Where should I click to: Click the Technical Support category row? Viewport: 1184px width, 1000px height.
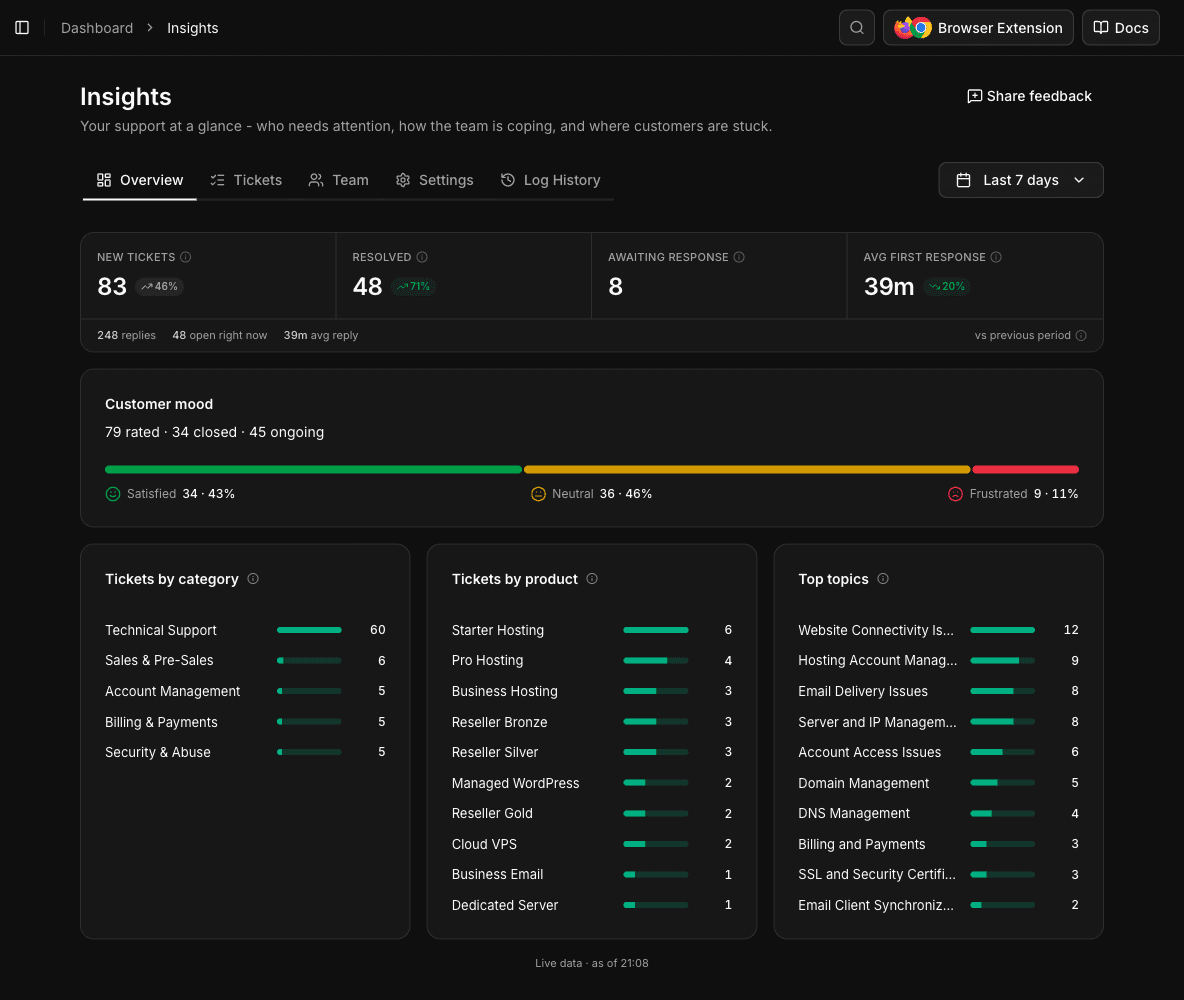(245, 630)
